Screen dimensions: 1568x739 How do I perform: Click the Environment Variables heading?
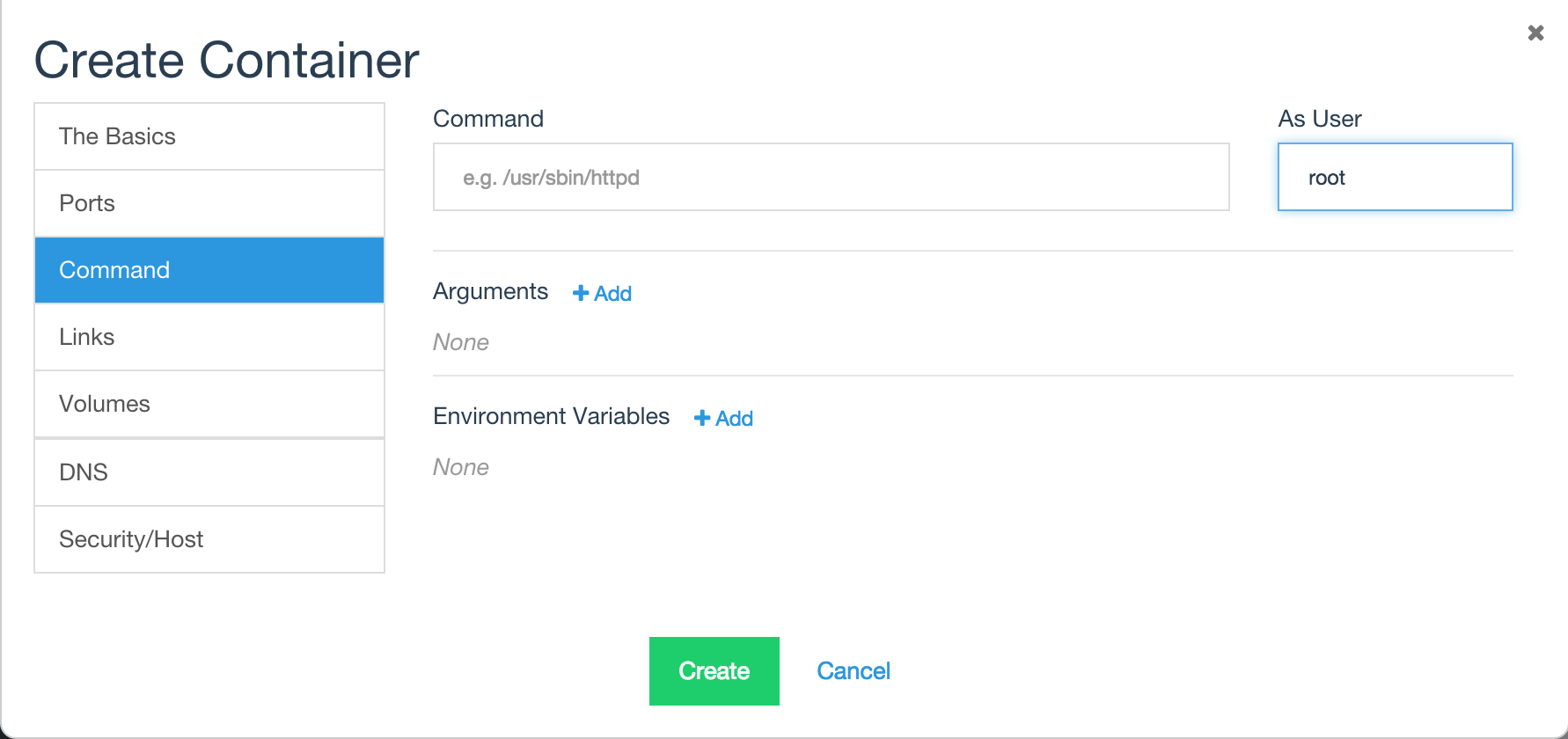(552, 416)
